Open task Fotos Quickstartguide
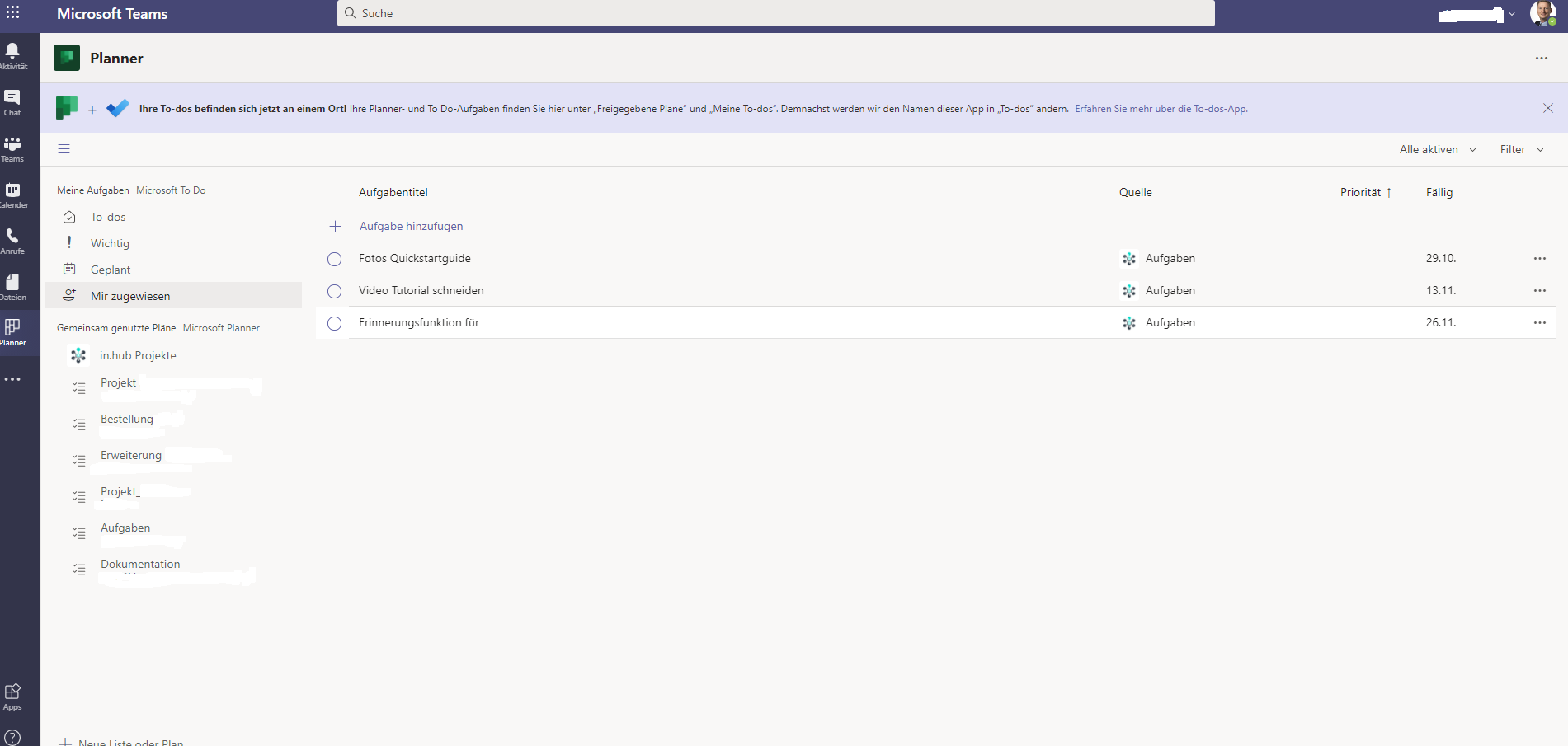The width and height of the screenshot is (1568, 746). 414,258
